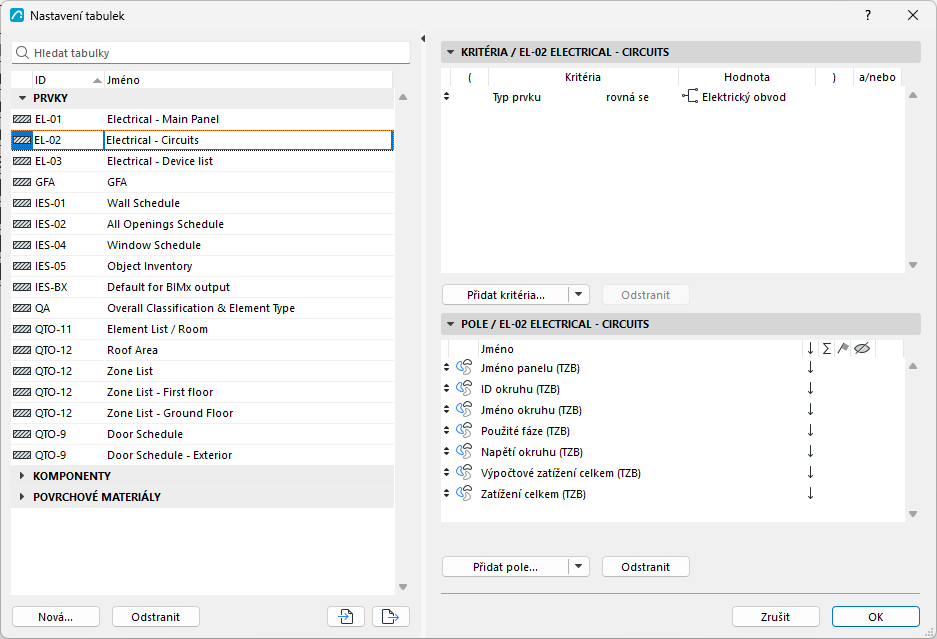937x639 pixels.
Task: Click the Nová... button
Action: (56, 617)
